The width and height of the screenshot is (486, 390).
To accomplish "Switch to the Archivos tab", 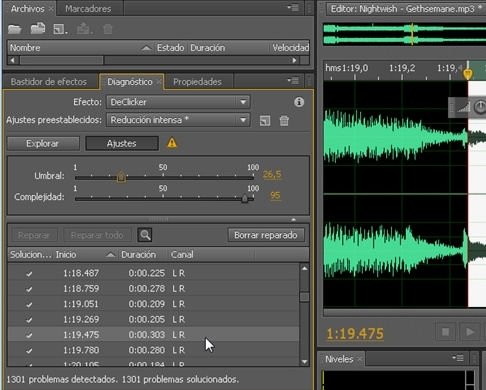I will pyautogui.click(x=27, y=9).
